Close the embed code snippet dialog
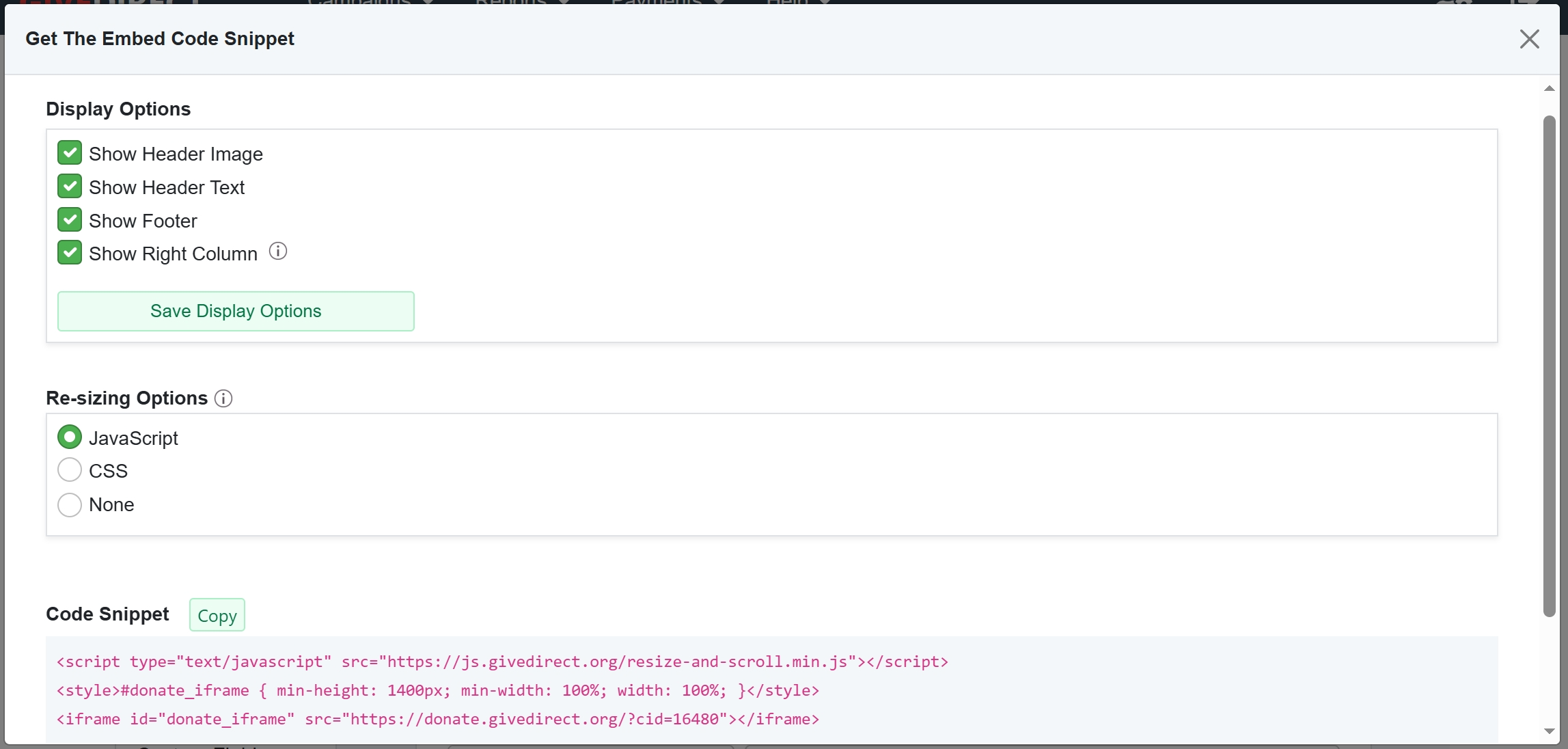 pos(1529,39)
